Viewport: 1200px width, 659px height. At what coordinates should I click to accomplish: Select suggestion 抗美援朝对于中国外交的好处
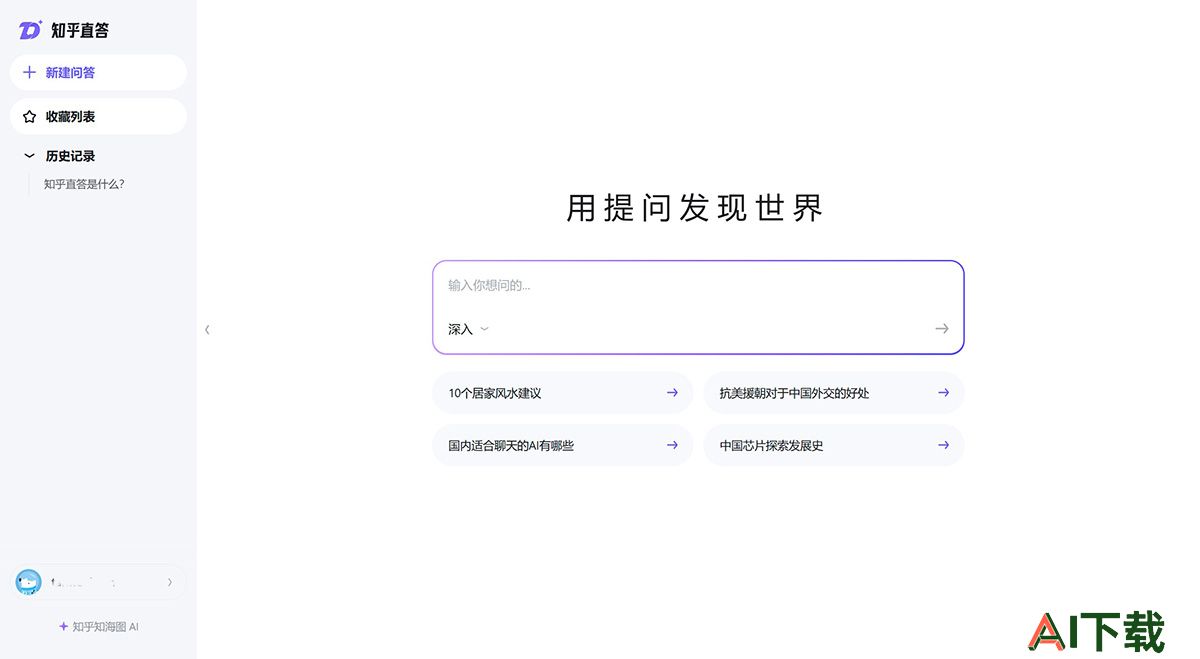click(x=834, y=393)
